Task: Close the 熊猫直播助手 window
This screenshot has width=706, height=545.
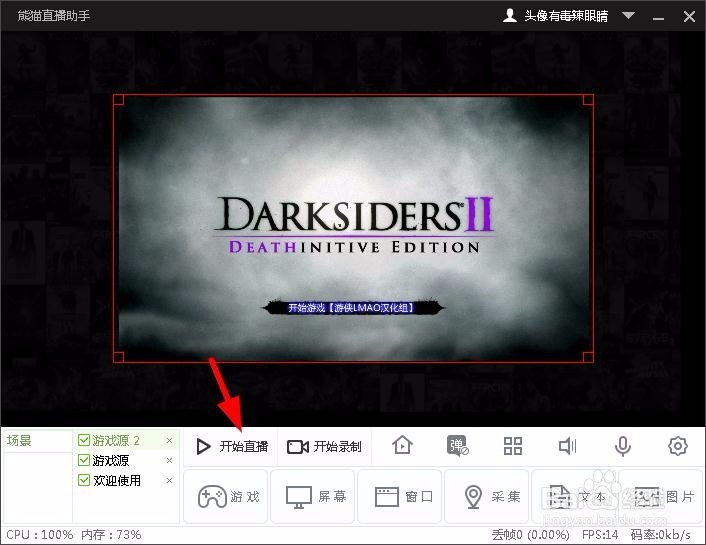Action: click(x=689, y=17)
